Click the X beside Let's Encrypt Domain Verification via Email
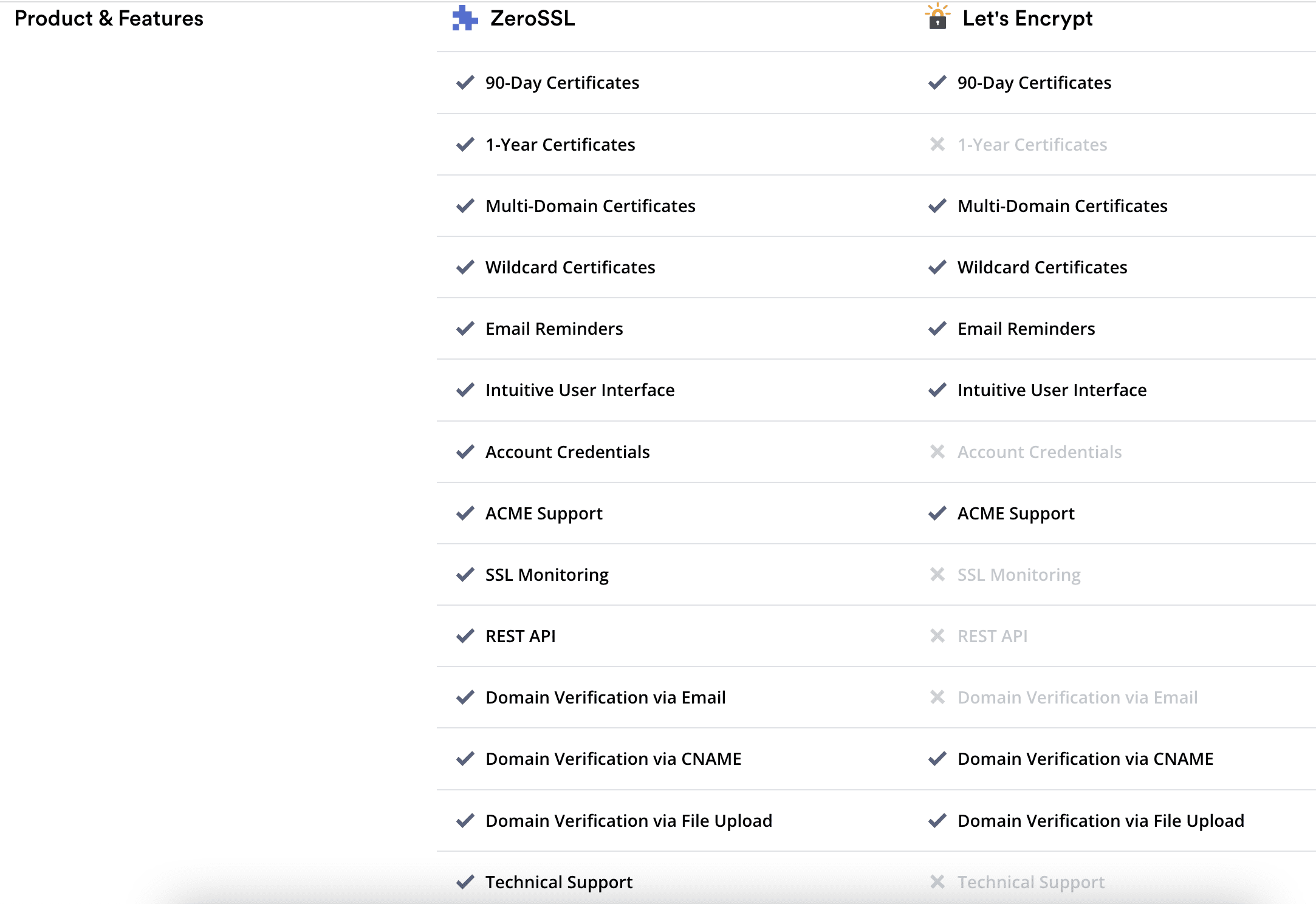The image size is (1316, 904). (x=937, y=697)
